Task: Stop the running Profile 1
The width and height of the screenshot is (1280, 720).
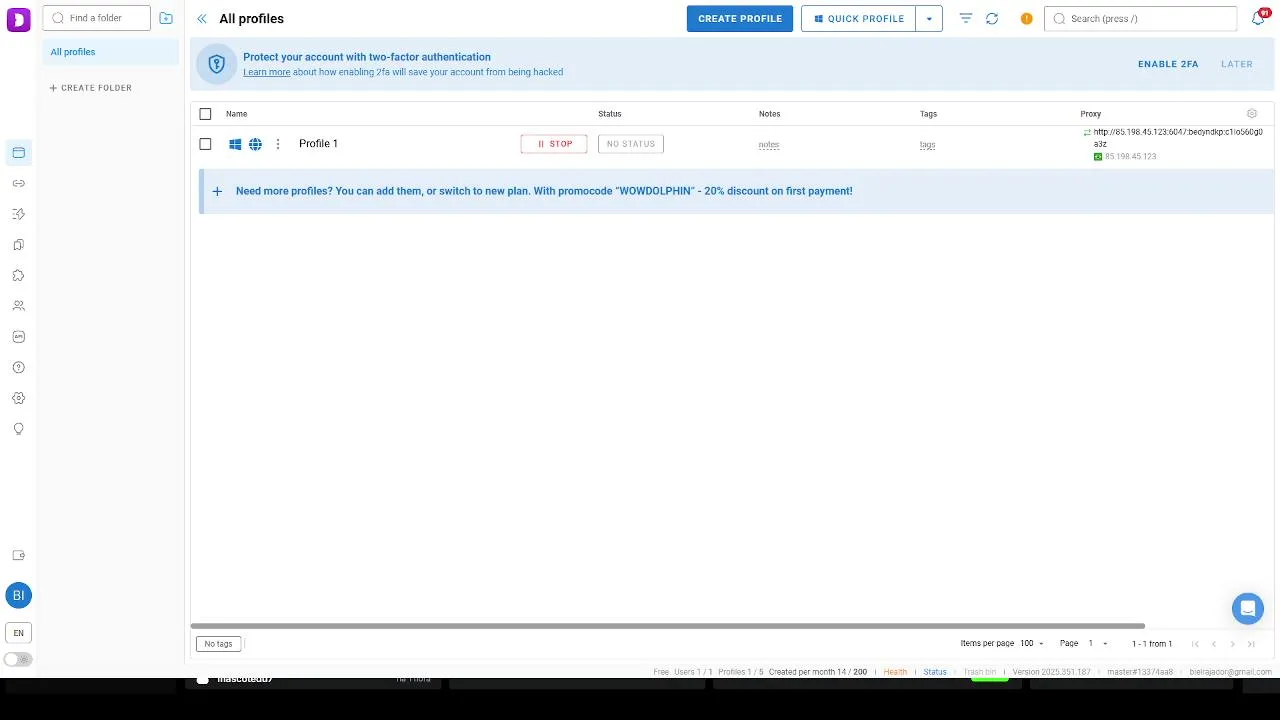Action: (x=554, y=144)
